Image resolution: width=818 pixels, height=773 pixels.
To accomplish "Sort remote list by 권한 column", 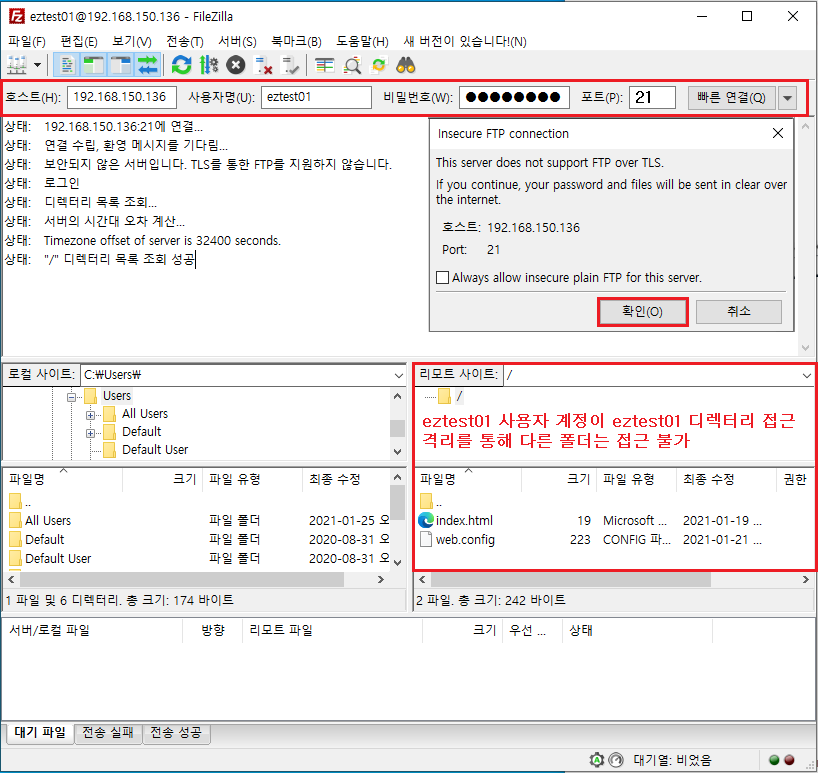I will (x=795, y=479).
